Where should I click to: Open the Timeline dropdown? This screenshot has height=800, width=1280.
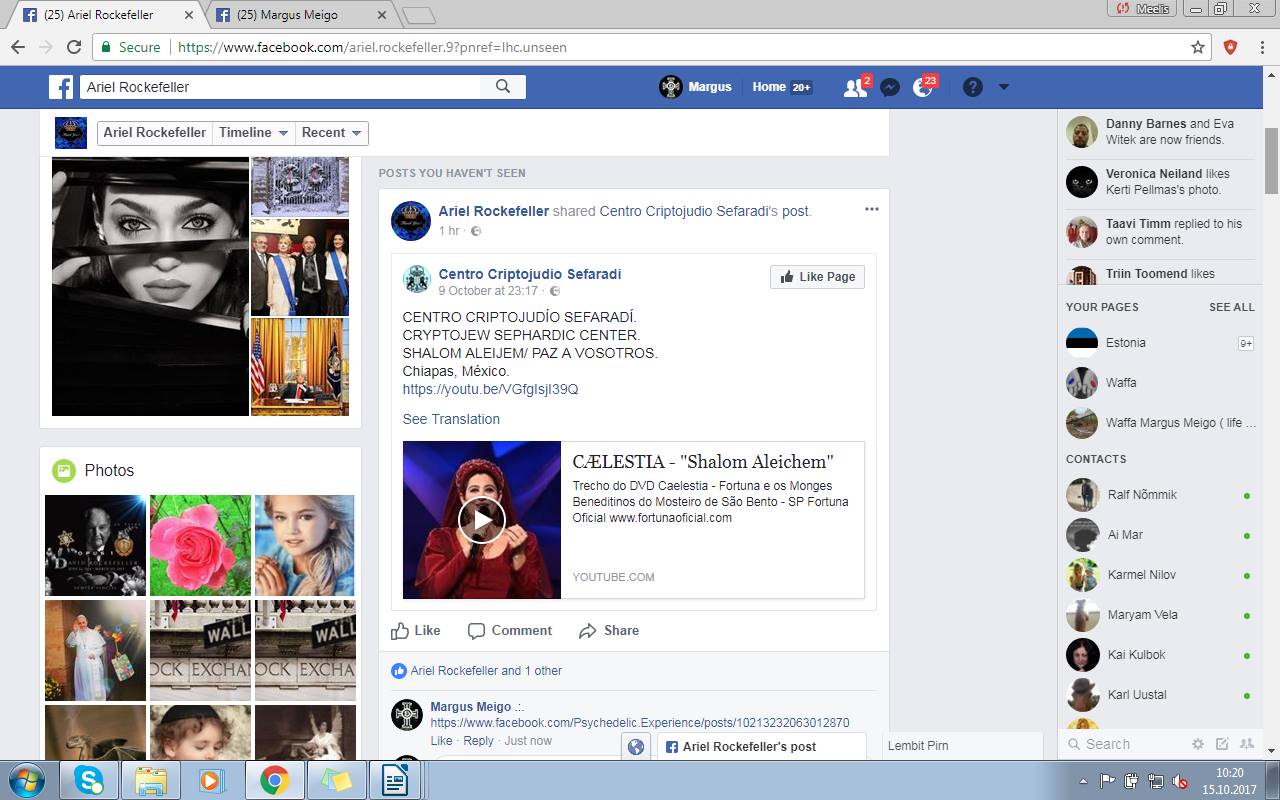click(x=254, y=133)
